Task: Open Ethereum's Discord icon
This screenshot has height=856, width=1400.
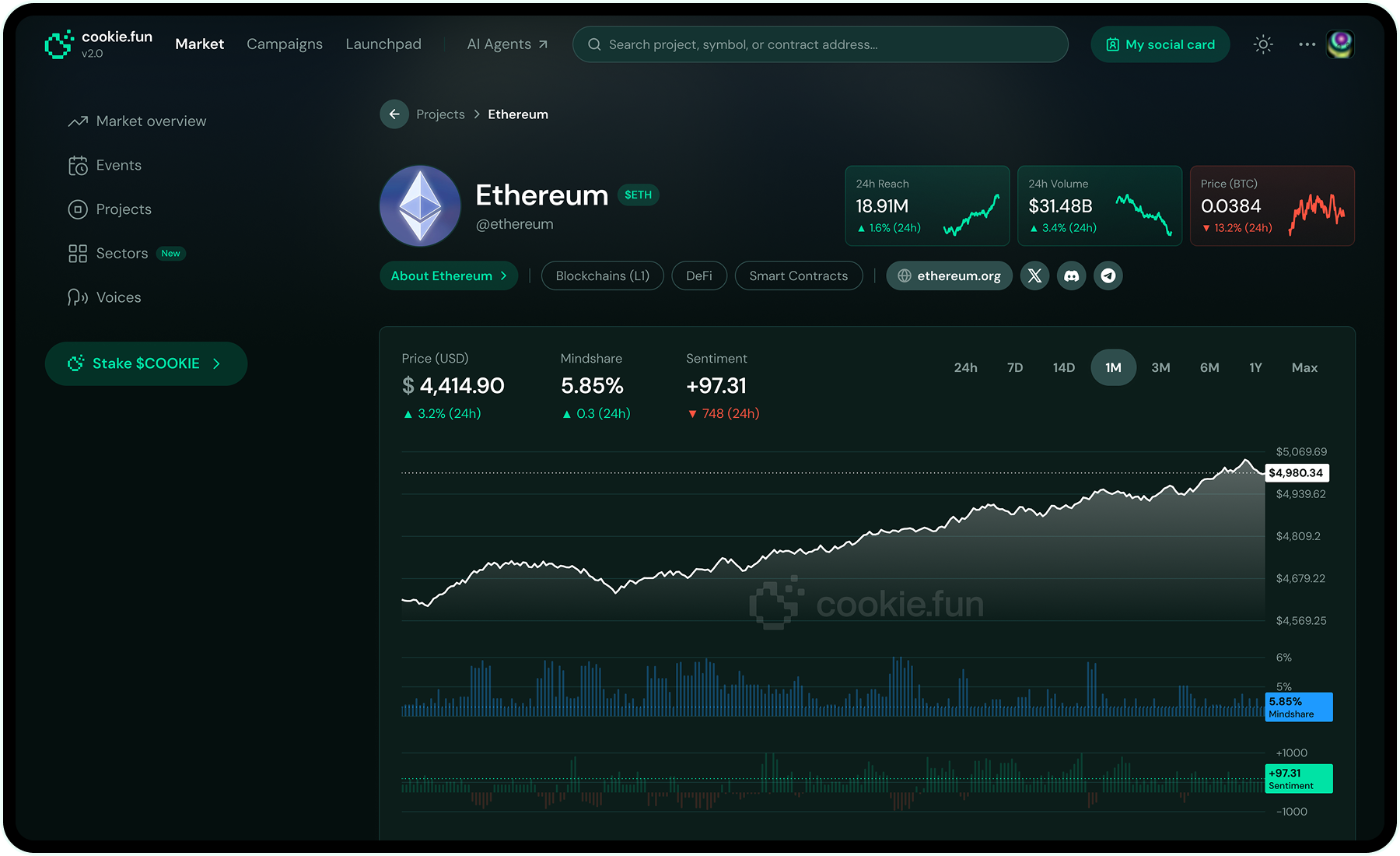Action: pyautogui.click(x=1071, y=275)
